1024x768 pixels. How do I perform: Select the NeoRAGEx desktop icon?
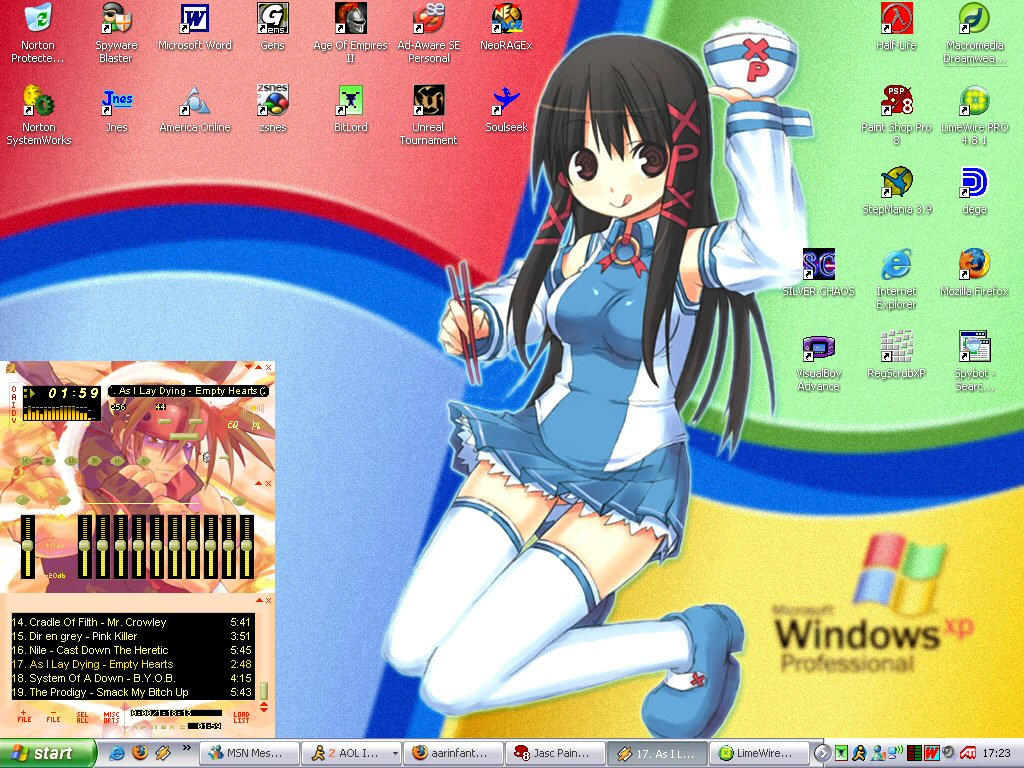pos(506,27)
